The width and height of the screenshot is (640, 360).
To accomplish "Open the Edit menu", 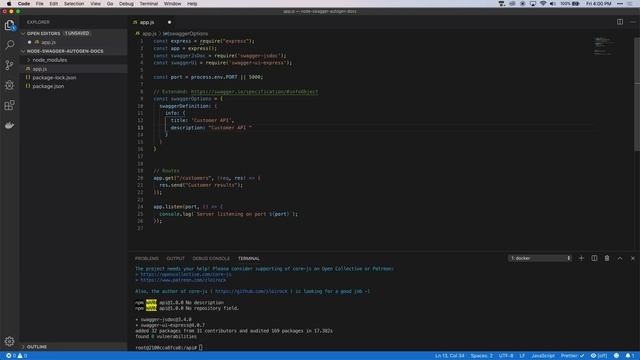I will tap(53, 4).
